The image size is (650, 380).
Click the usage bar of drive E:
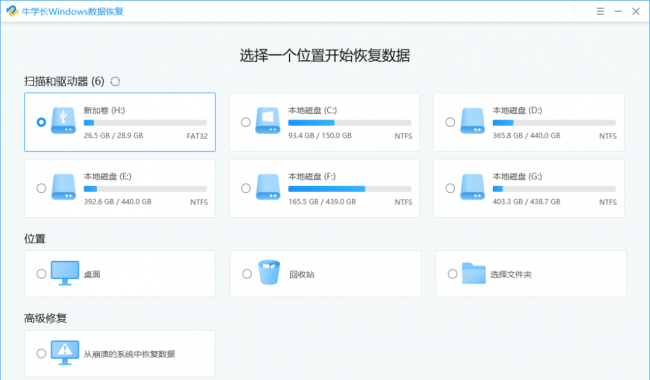tap(145, 189)
